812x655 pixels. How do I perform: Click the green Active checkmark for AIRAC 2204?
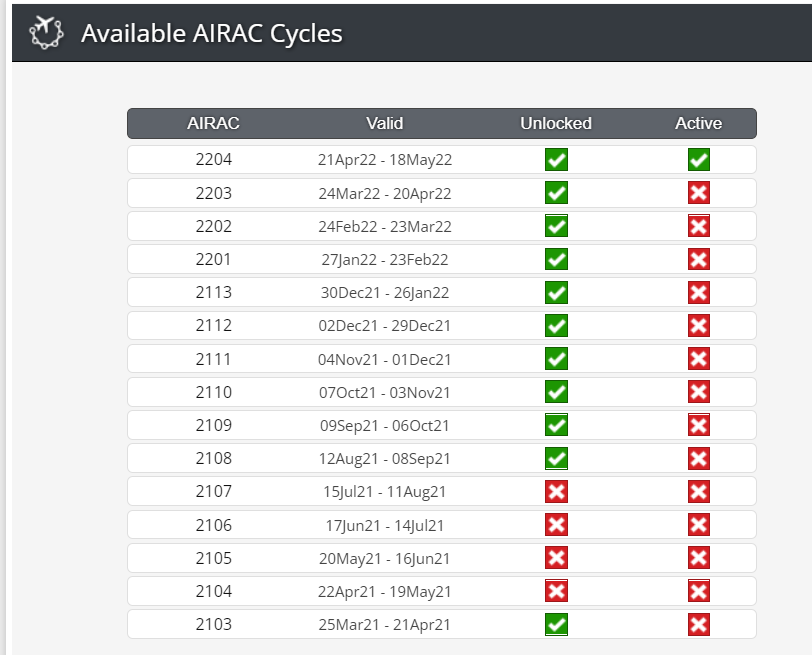click(699, 159)
